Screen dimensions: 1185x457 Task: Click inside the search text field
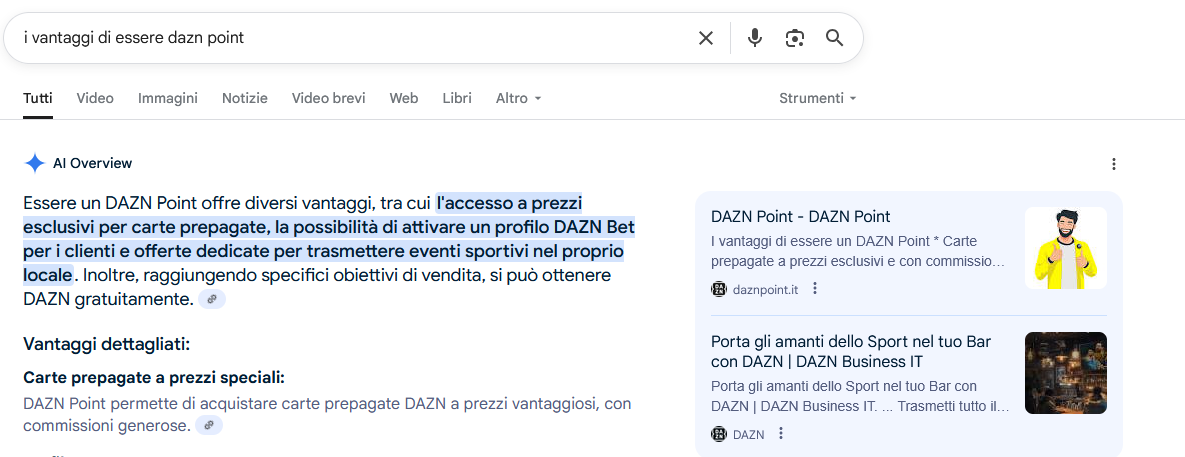pyautogui.click(x=355, y=38)
